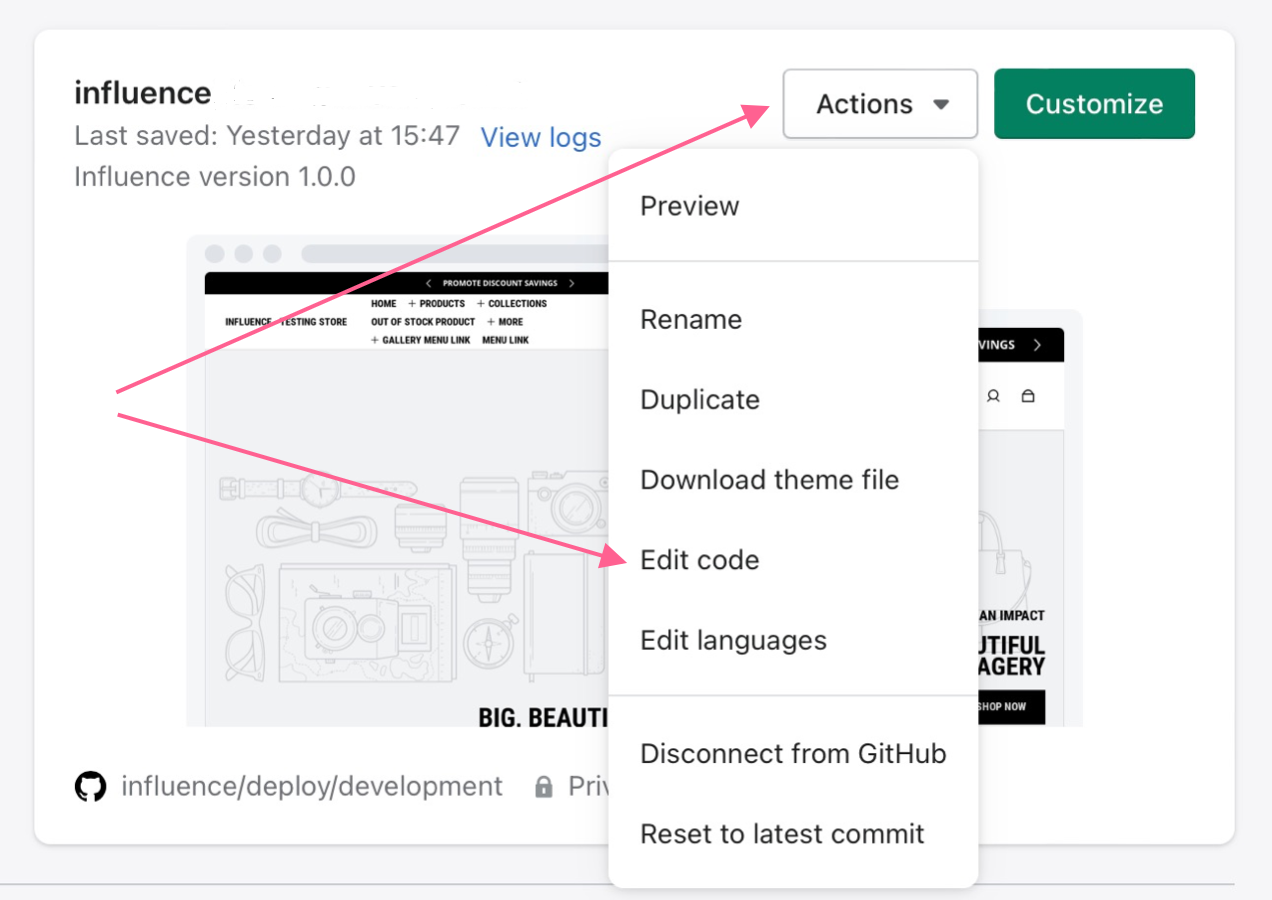Open influence/deploy/development branch link
The height and width of the screenshot is (900, 1272).
[x=312, y=786]
